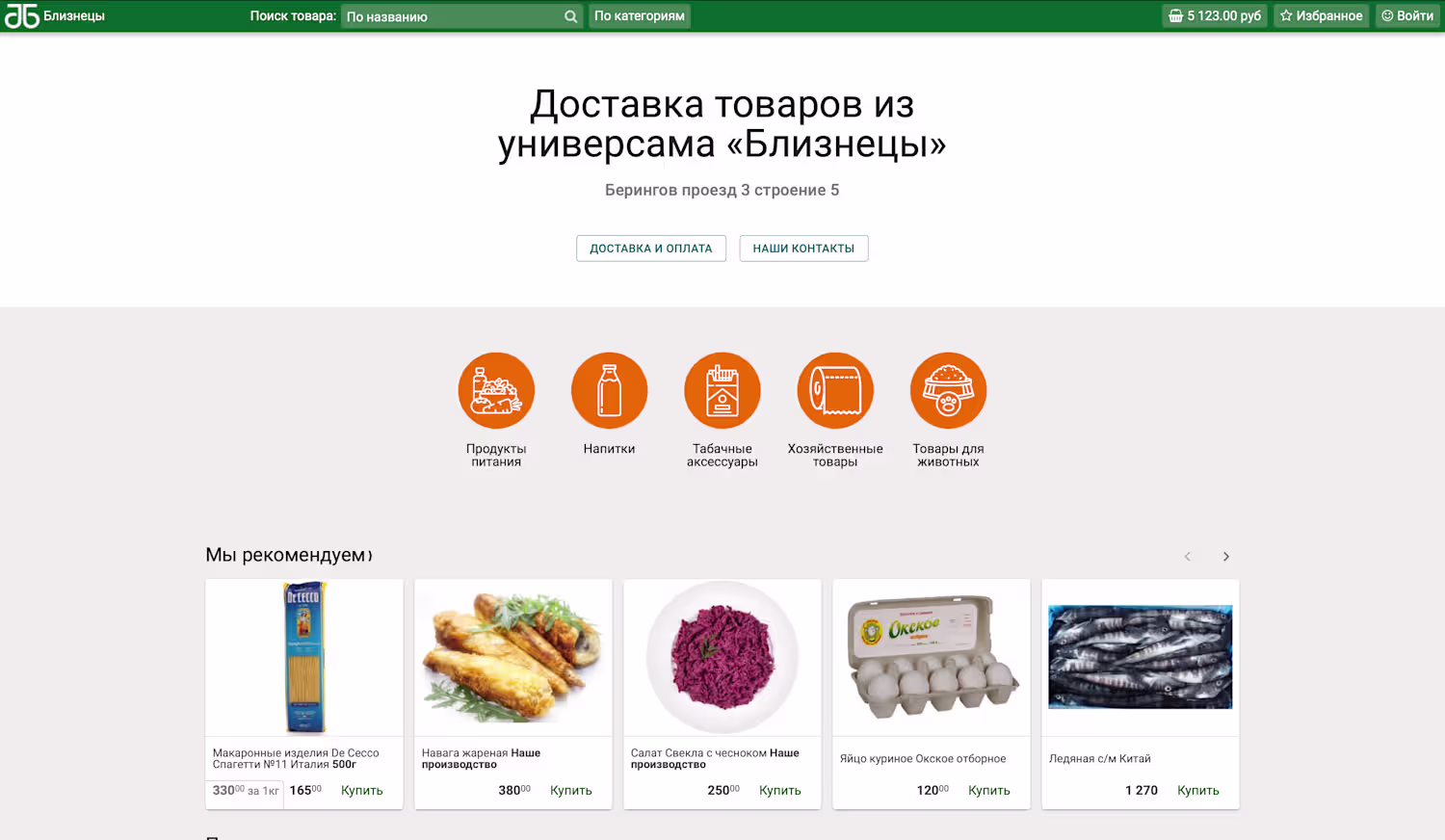Open the cart showing 5 123.00 руб
Image resolution: width=1445 pixels, height=840 pixels.
tap(1215, 15)
